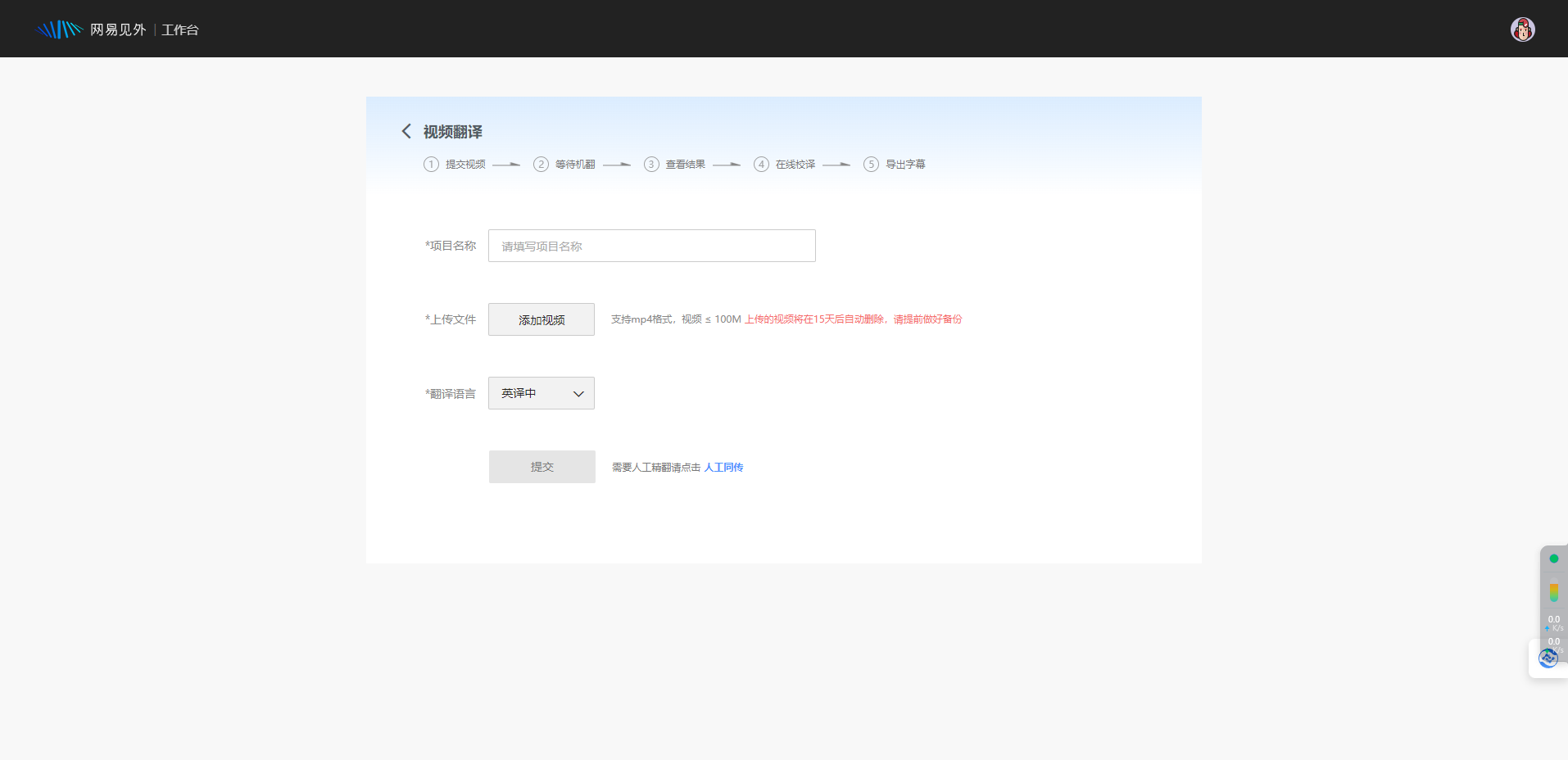
Task: Select the 视频翻译 page title
Action: pyautogui.click(x=452, y=131)
